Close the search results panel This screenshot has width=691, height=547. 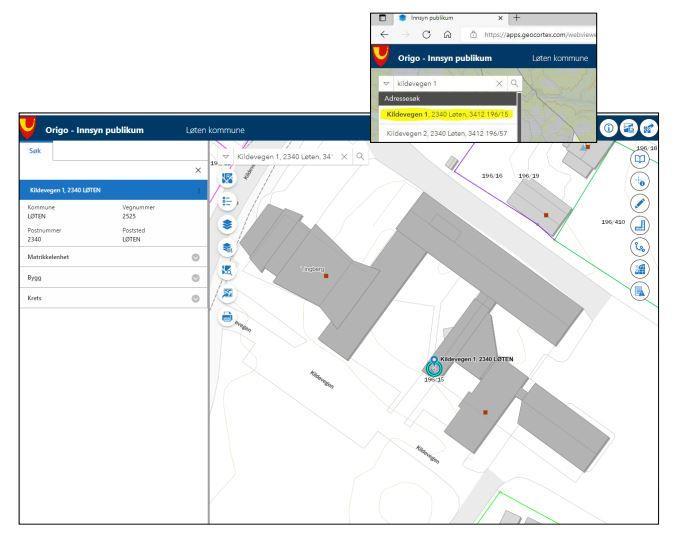click(x=197, y=171)
